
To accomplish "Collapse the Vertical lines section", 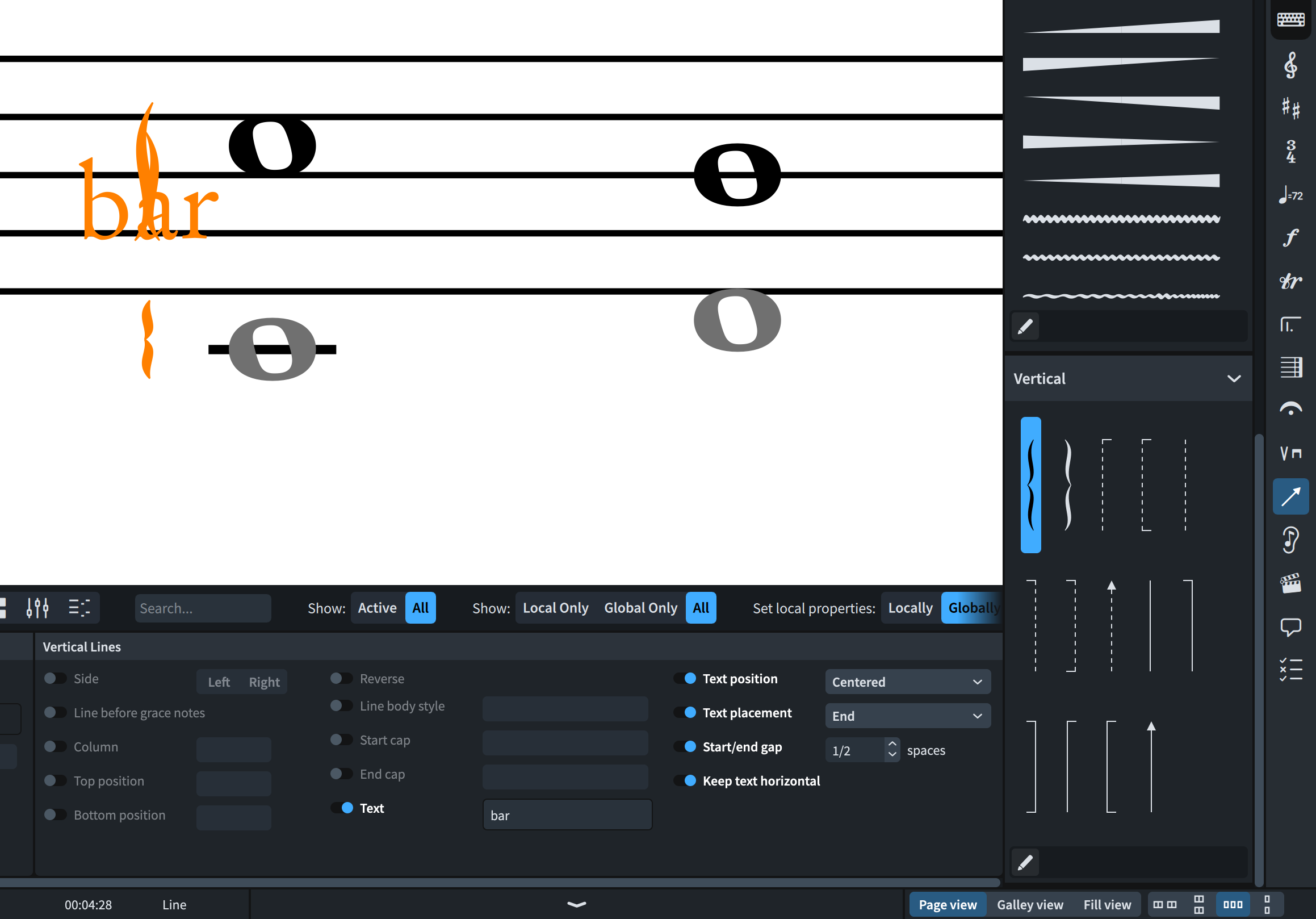I will pos(1234,378).
